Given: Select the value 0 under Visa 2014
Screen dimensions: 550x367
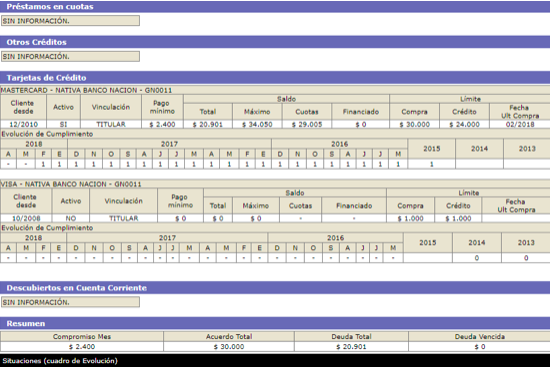Looking at the screenshot, I should 477,258.
